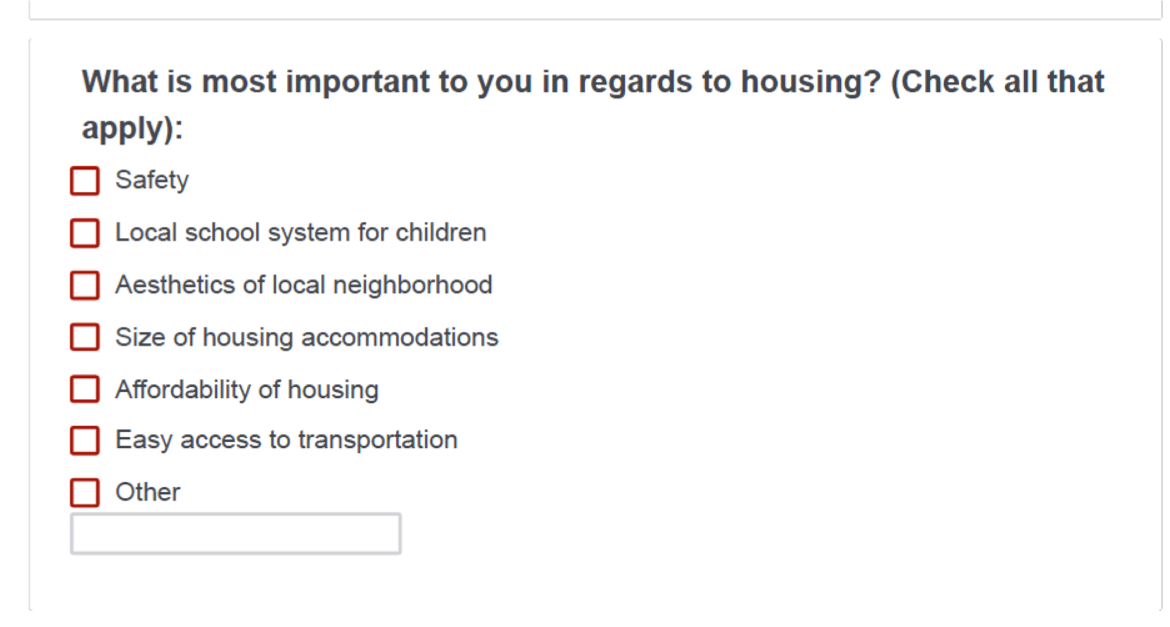1170x627 pixels.
Task: Click the Safety label text
Action: (x=152, y=180)
